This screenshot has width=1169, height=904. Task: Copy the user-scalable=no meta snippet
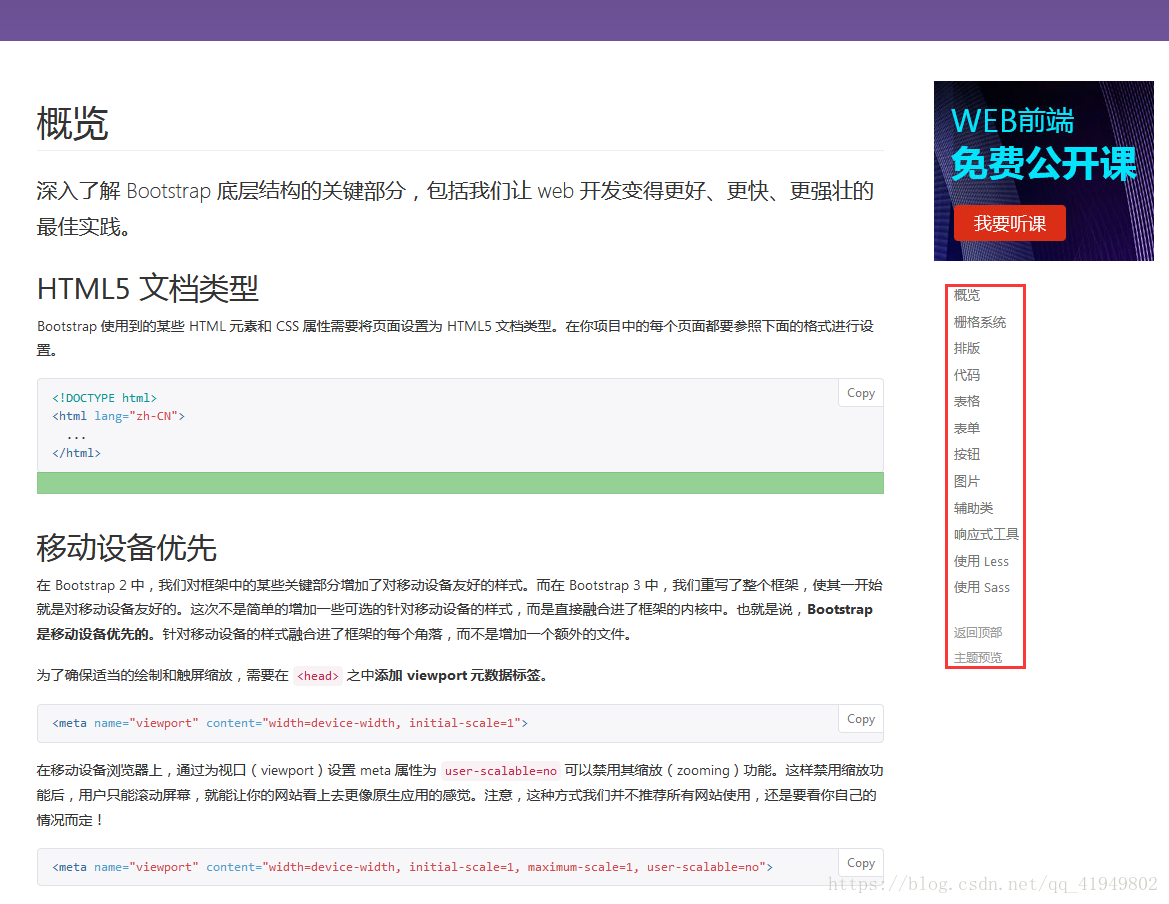(x=859, y=862)
